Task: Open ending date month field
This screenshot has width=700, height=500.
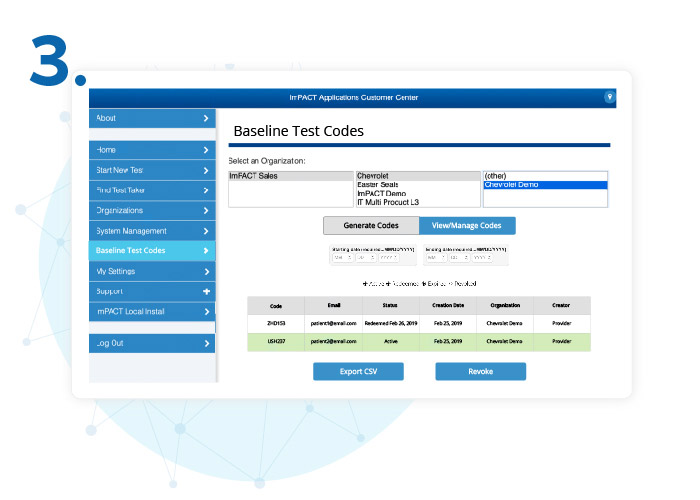Action: [437, 258]
